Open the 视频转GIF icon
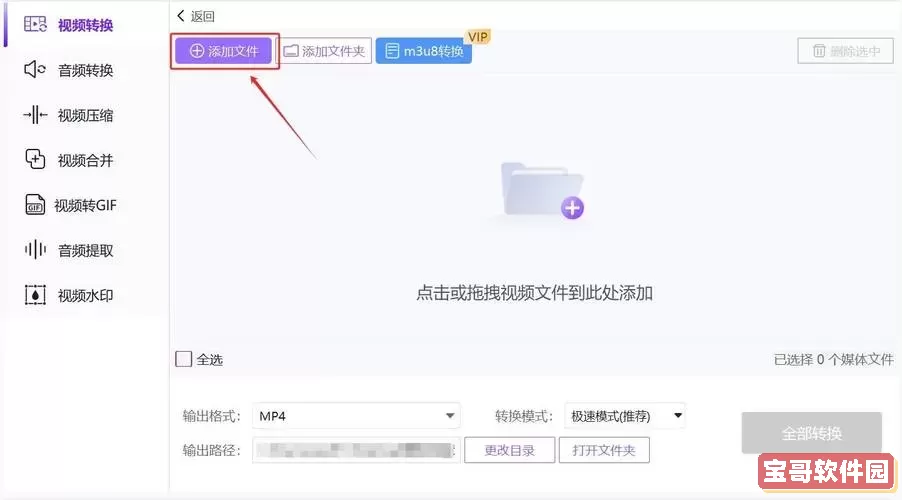Viewport: 902px width, 500px height. (x=35, y=205)
